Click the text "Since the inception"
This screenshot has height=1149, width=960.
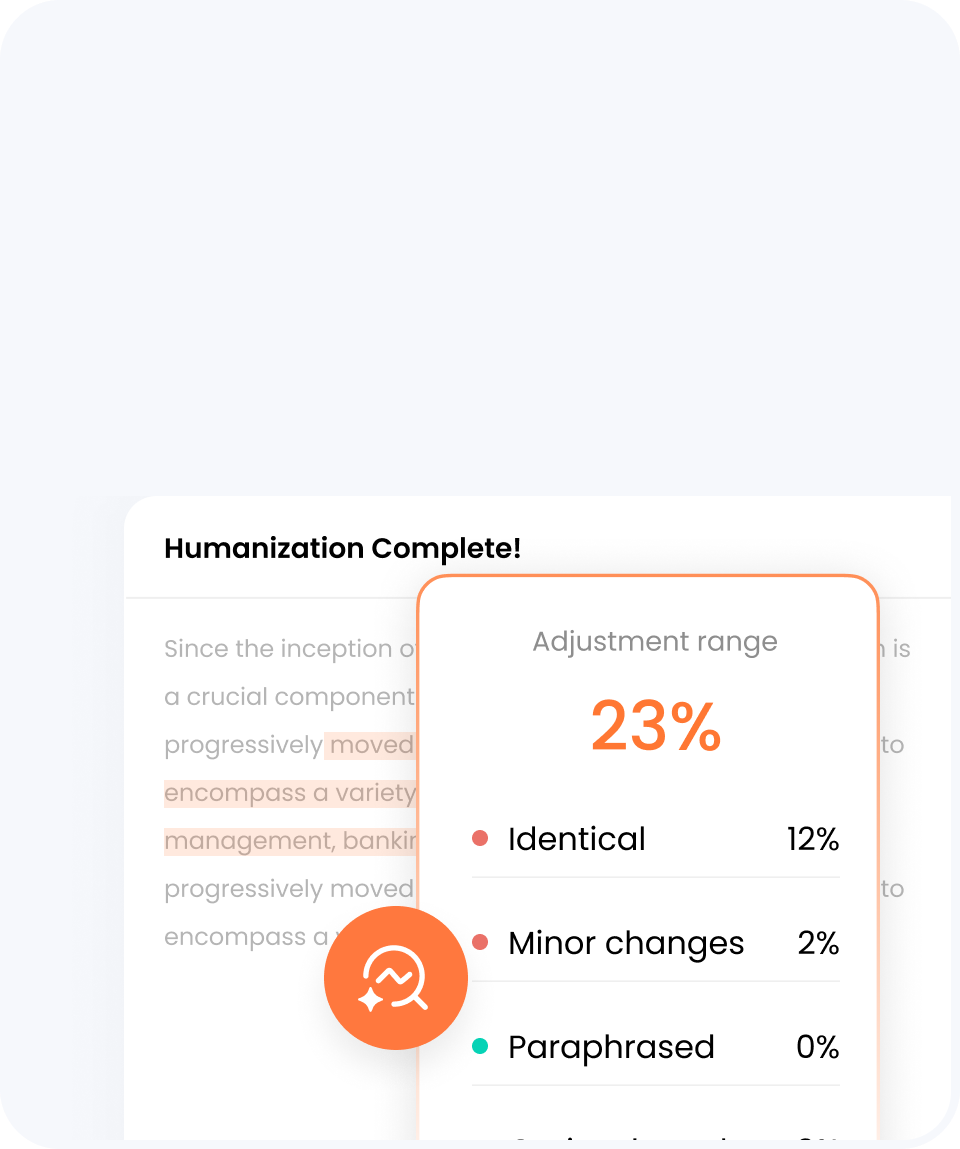tap(278, 649)
